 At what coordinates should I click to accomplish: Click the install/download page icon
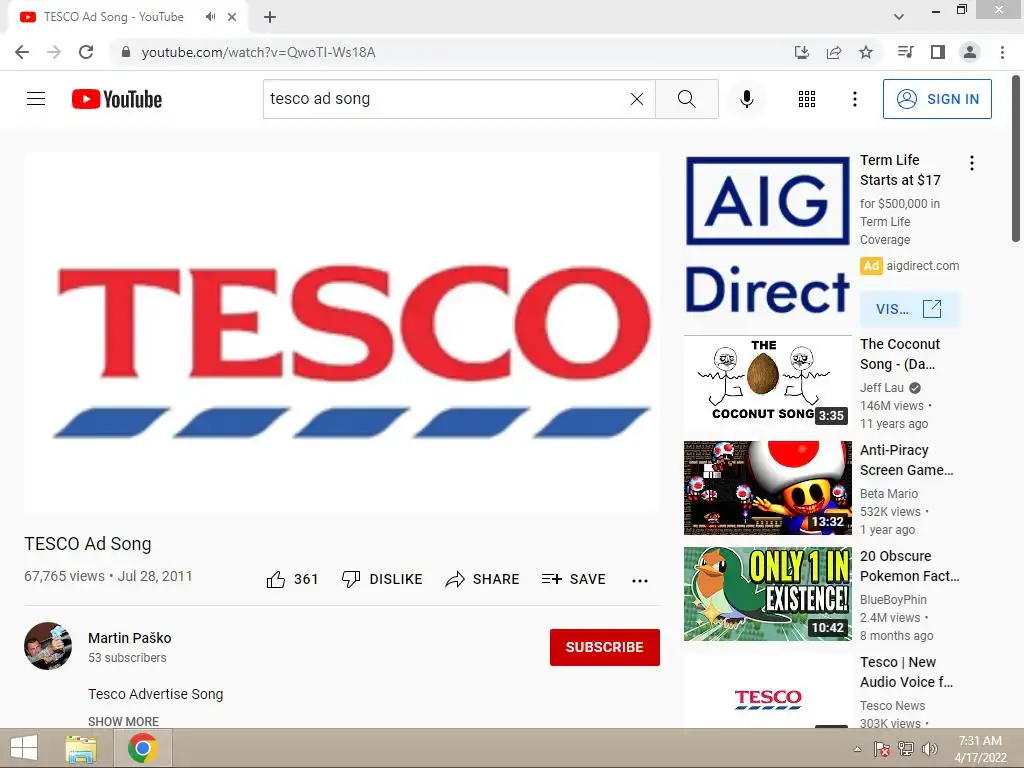pos(801,52)
